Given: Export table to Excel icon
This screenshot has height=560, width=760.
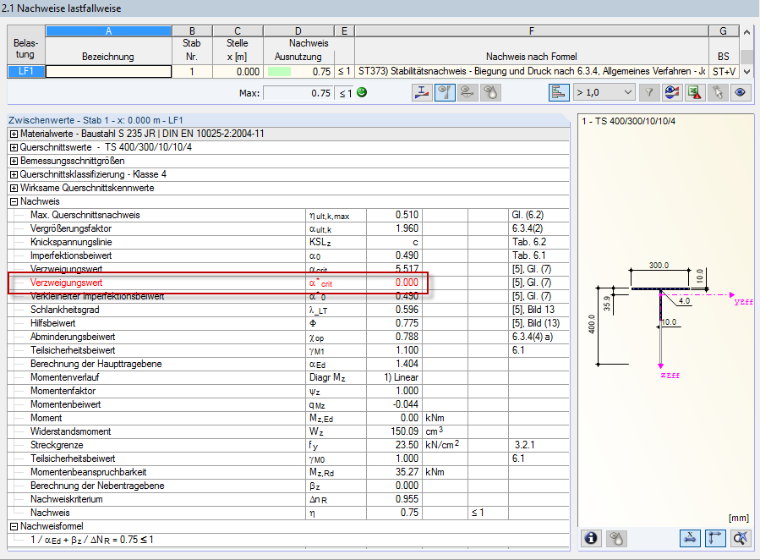Looking at the screenshot, I should pyautogui.click(x=695, y=93).
